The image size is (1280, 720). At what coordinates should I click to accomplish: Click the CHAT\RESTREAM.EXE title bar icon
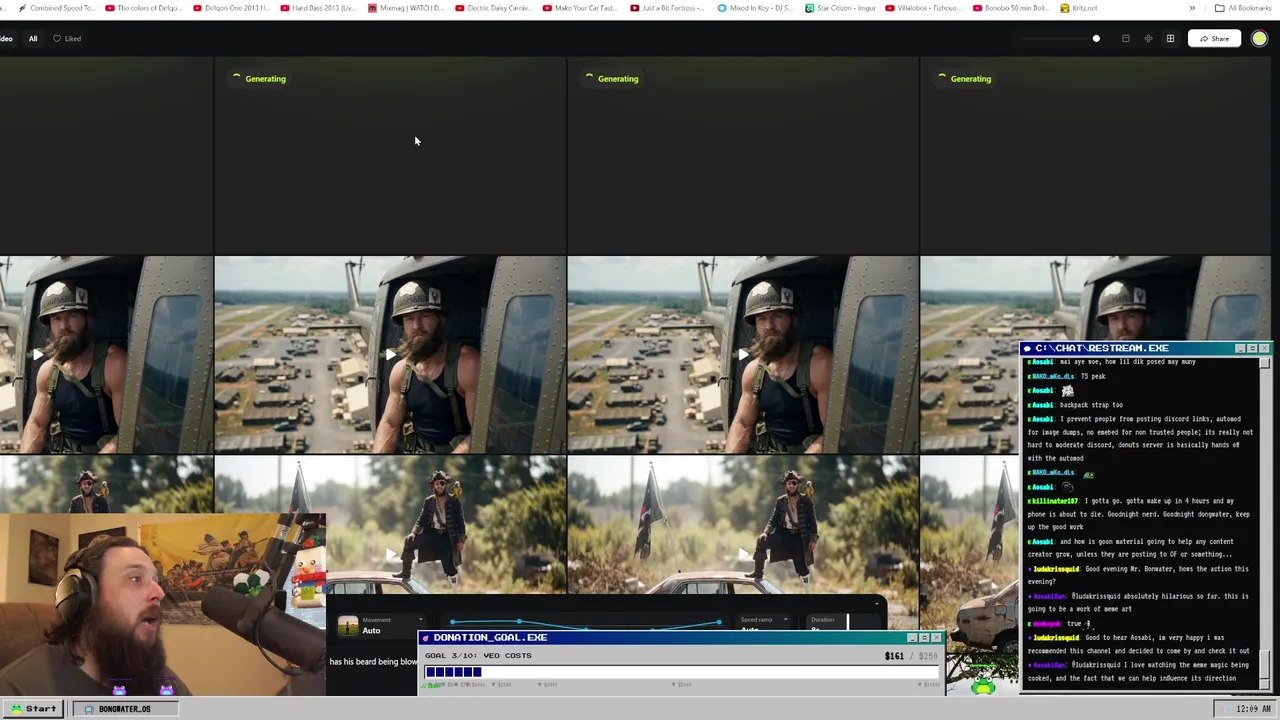(x=1027, y=348)
